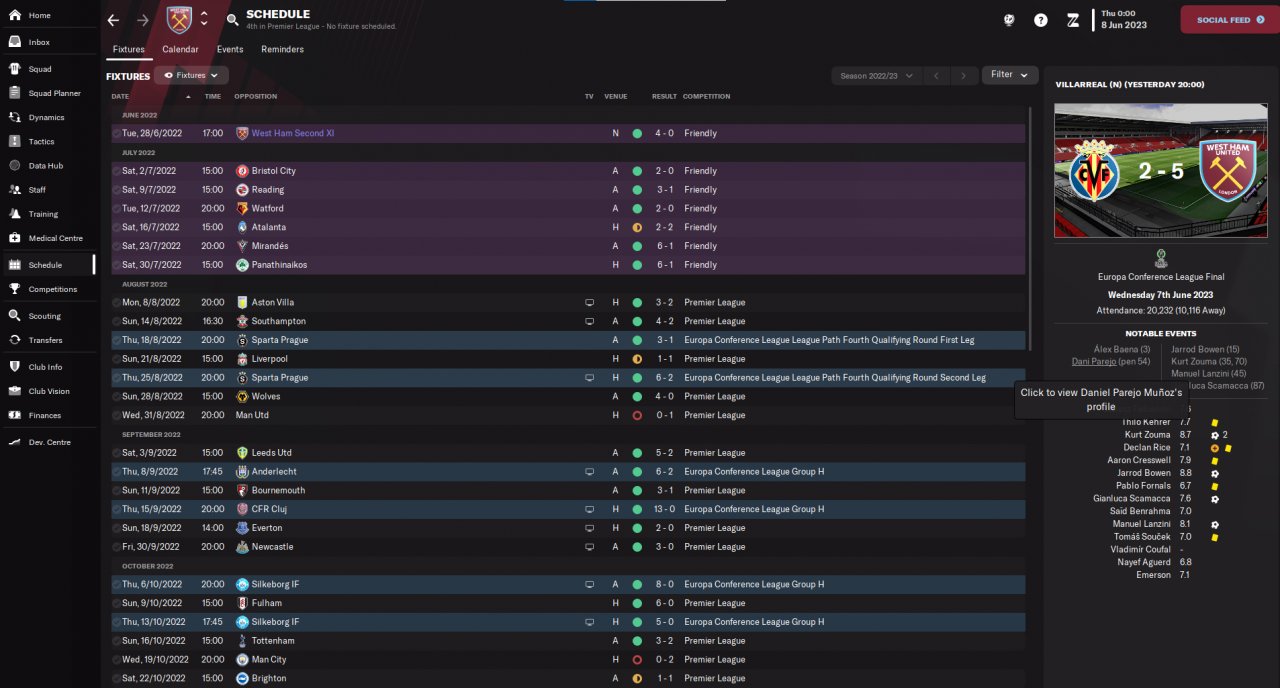Open the help question mark icon
Viewport: 1280px width, 688px height.
(1041, 20)
